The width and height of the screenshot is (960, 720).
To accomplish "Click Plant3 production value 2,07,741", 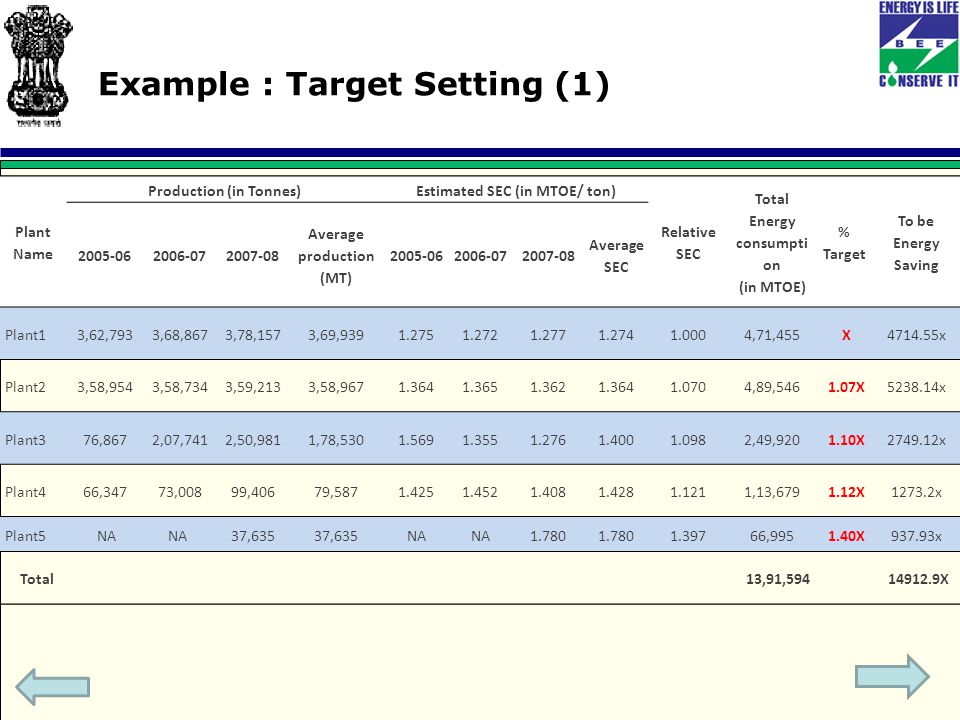I will pyautogui.click(x=180, y=440).
